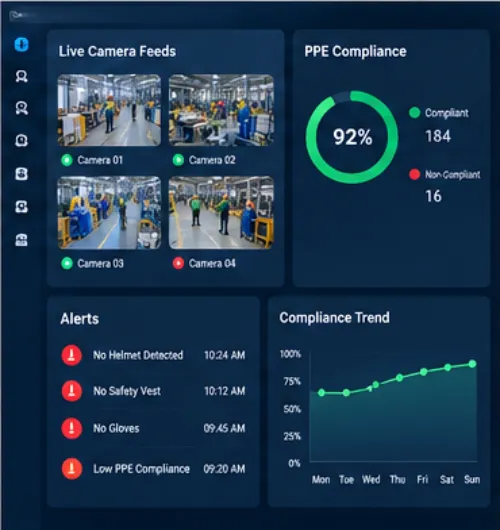Open the No Safety Vest alert
Screen dimensions: 500x530
tap(153, 391)
